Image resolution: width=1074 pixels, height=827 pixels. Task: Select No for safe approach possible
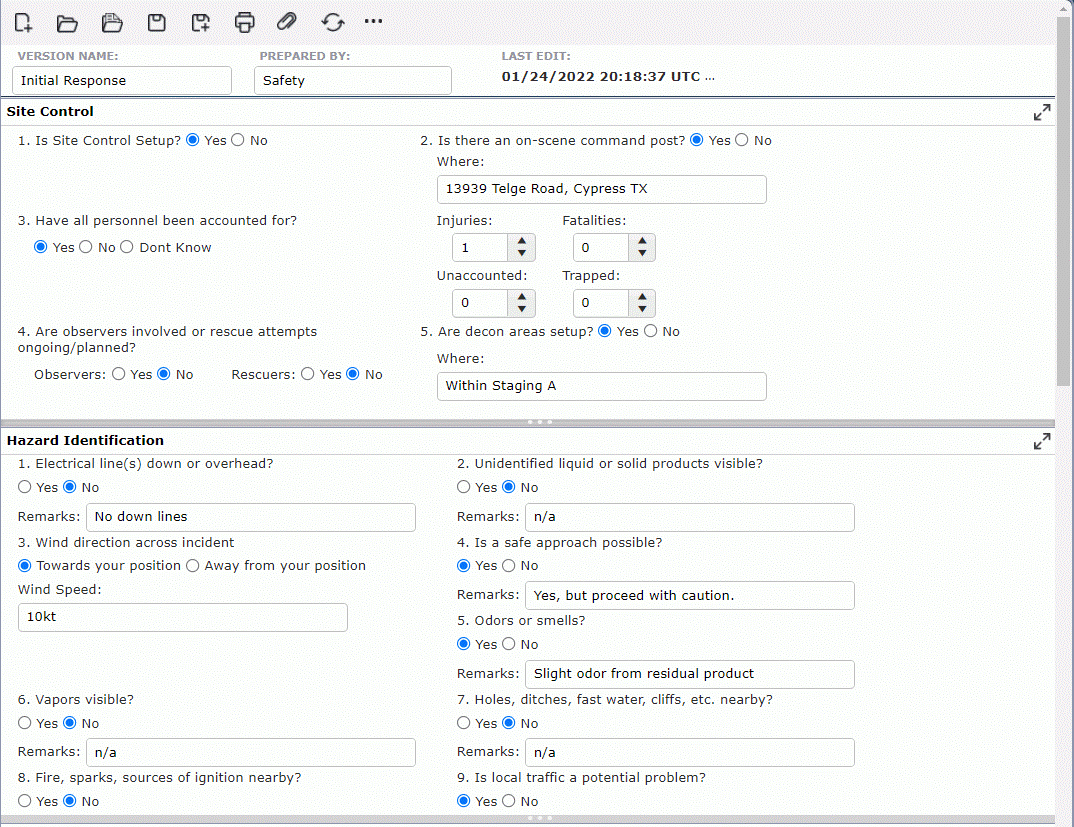pyautogui.click(x=511, y=565)
